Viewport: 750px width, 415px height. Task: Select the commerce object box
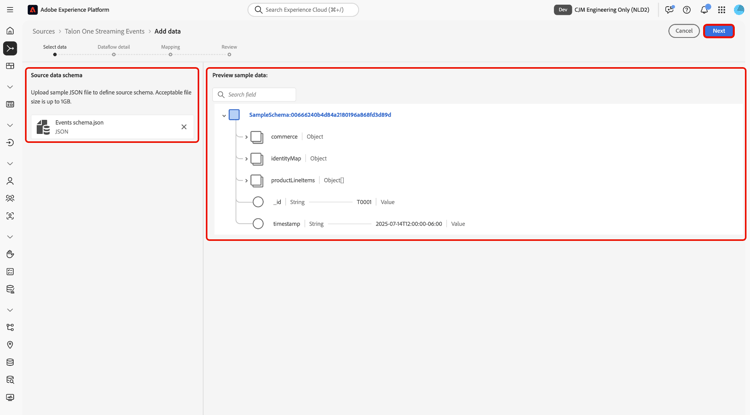[x=257, y=137]
